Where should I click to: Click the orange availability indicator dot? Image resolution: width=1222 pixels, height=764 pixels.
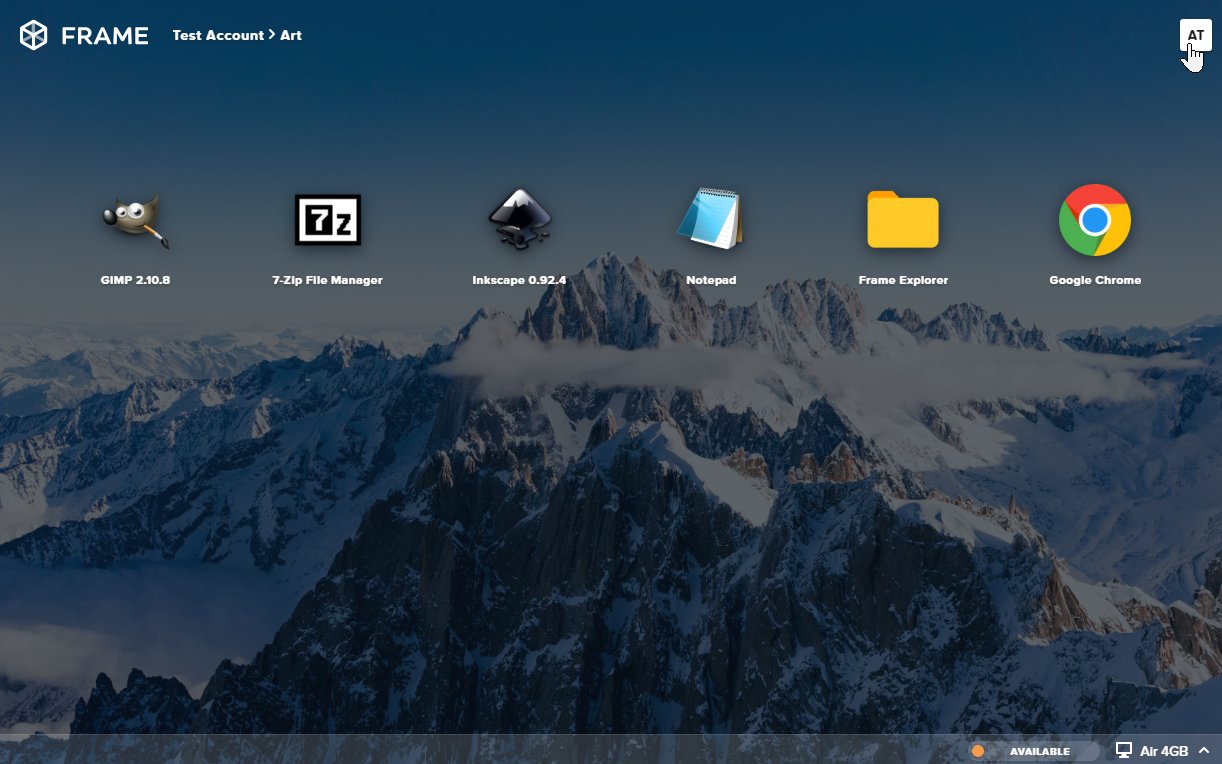(x=977, y=750)
